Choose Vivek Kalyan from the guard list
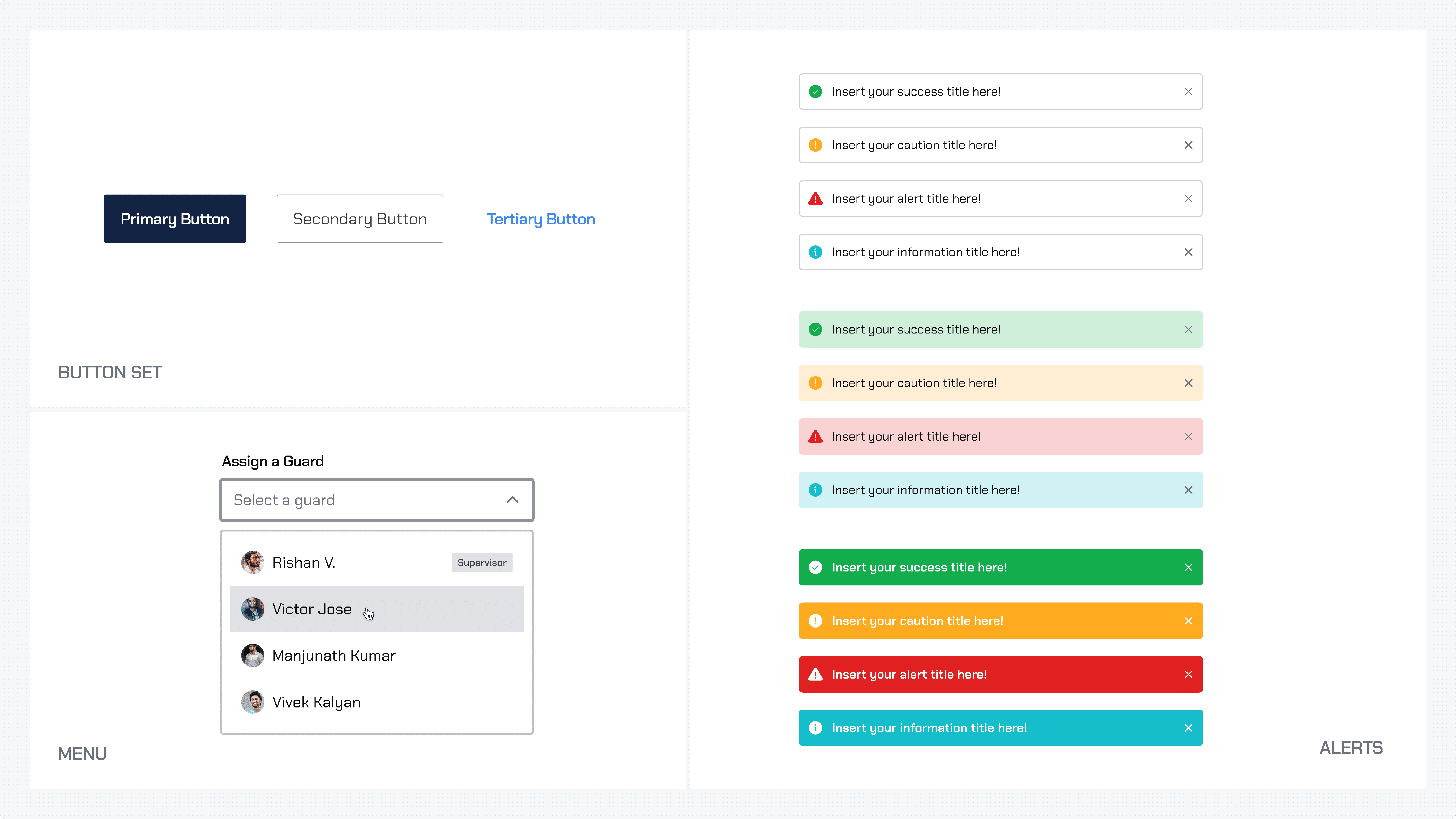 coord(377,702)
